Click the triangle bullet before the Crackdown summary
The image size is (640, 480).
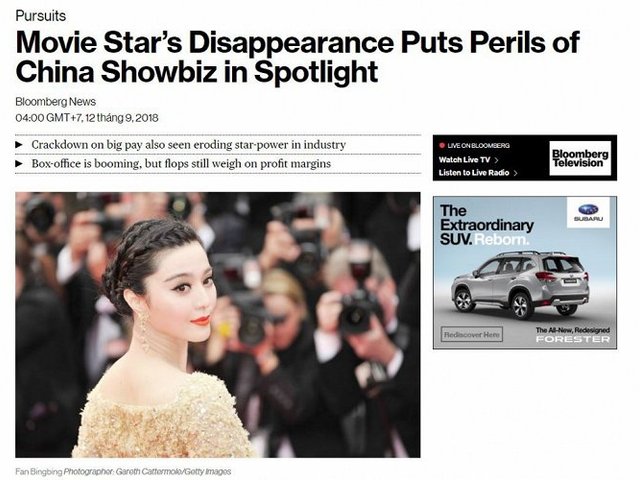tap(19, 144)
